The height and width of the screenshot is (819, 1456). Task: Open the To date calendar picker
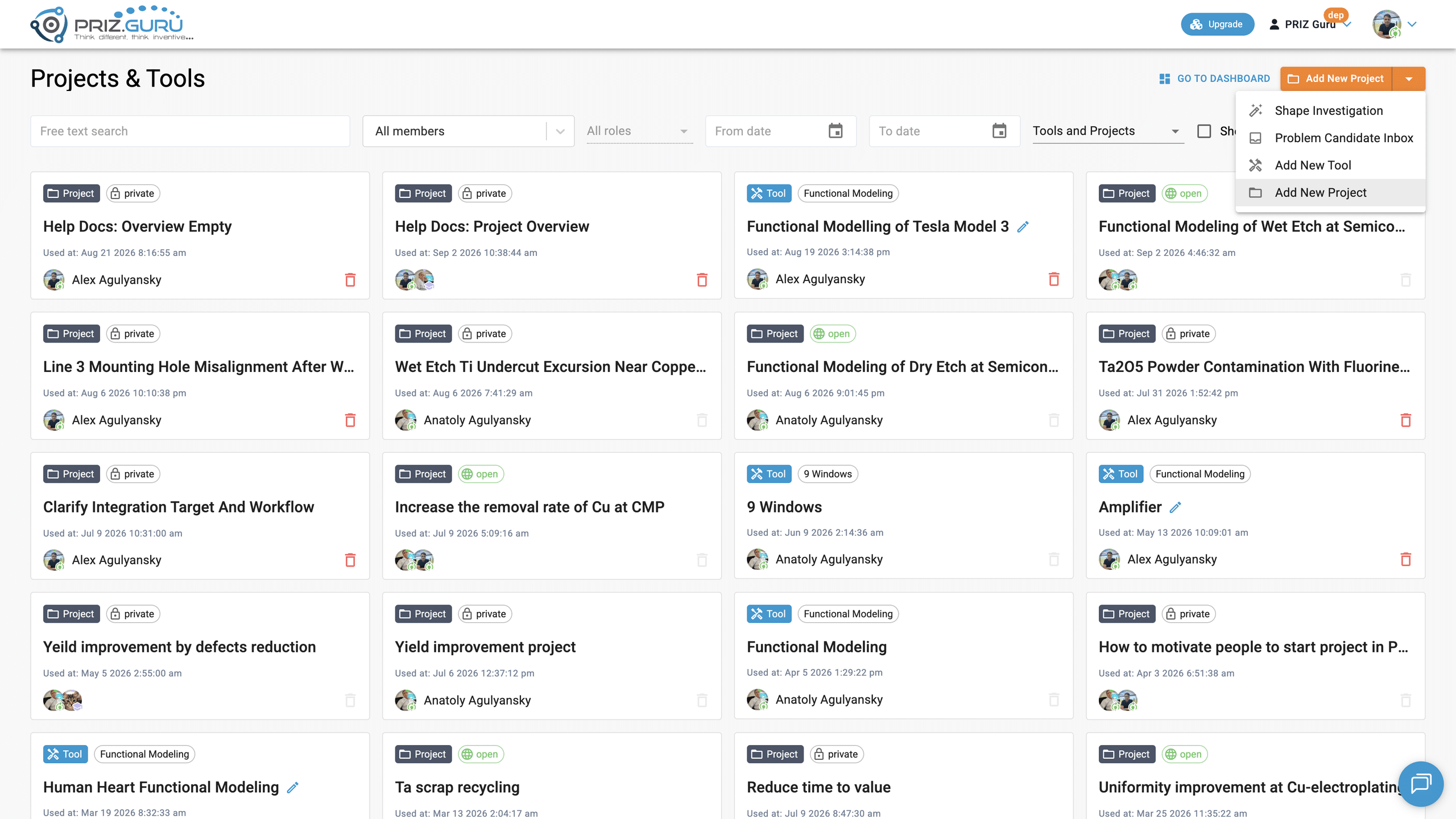pos(999,131)
